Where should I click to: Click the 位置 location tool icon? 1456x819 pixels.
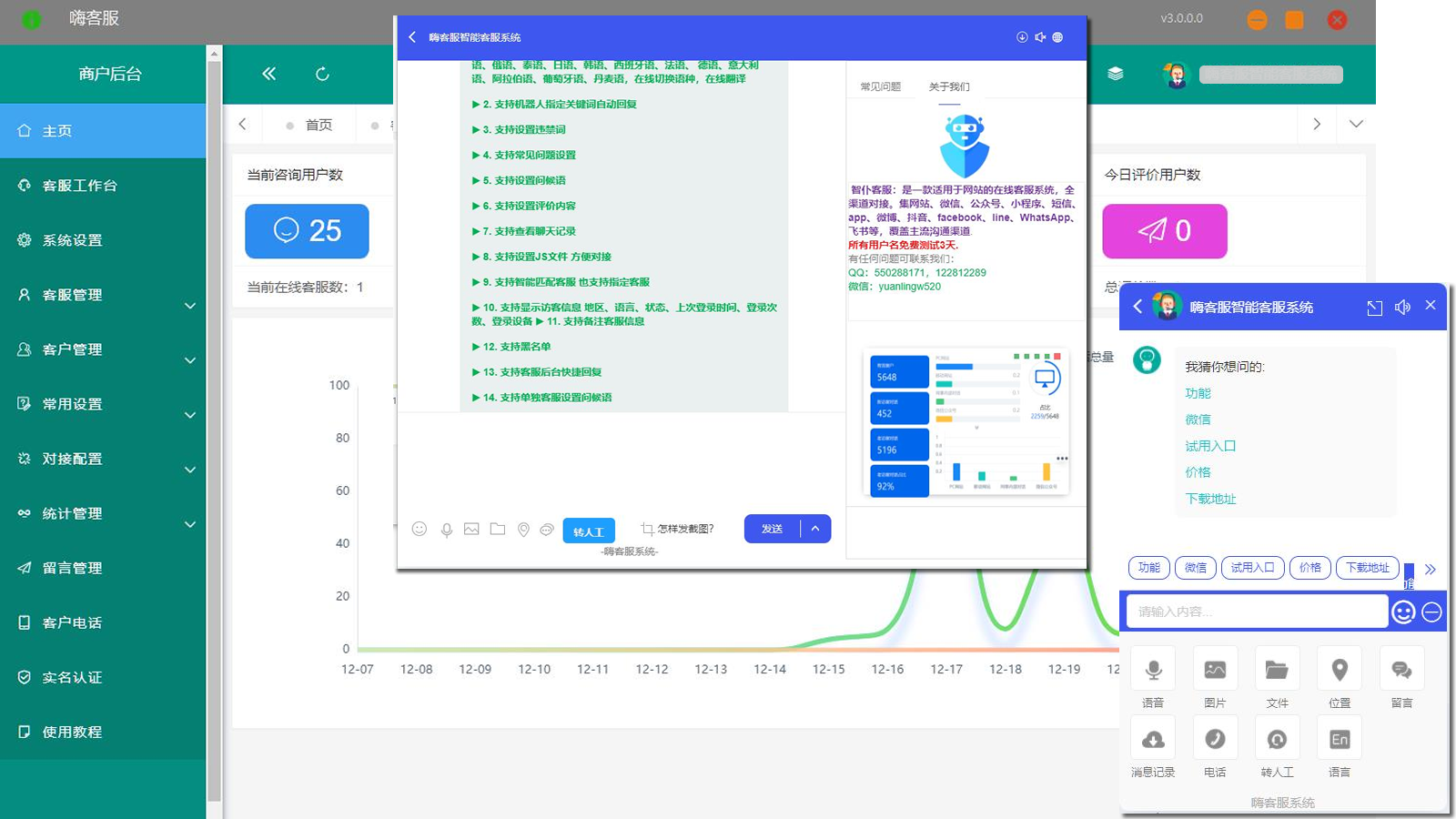tap(1340, 671)
